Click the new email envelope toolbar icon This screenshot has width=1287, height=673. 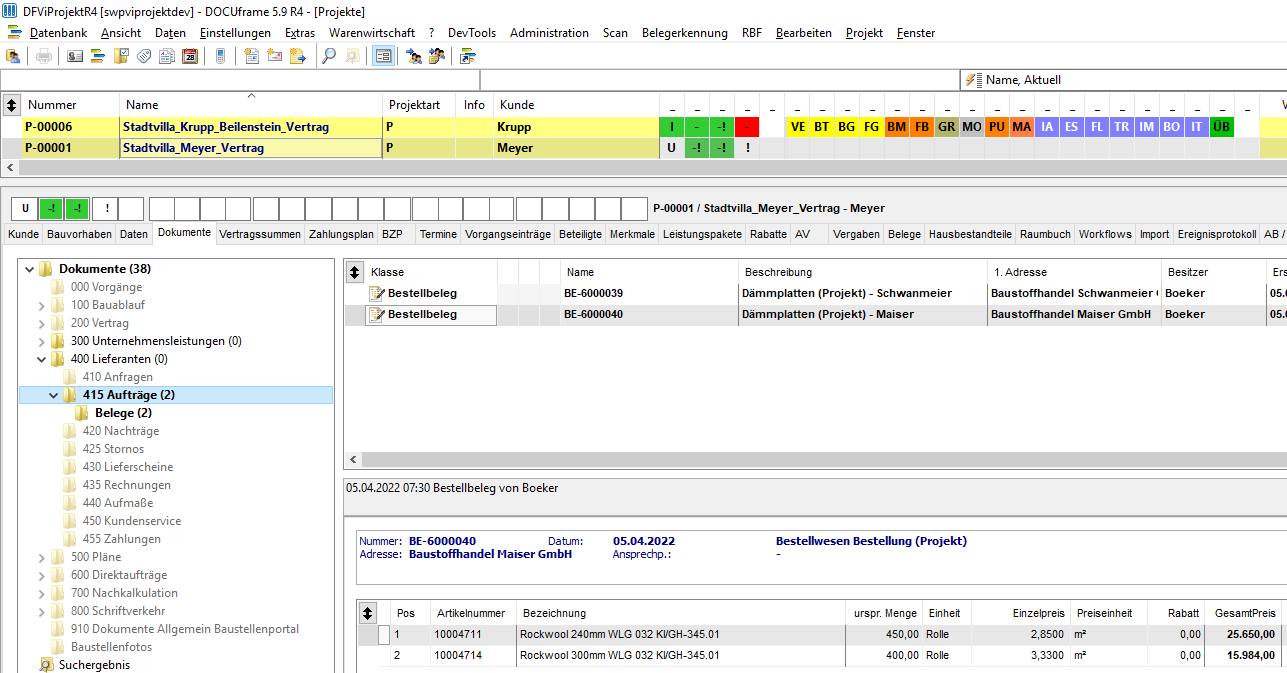pyautogui.click(x=274, y=56)
